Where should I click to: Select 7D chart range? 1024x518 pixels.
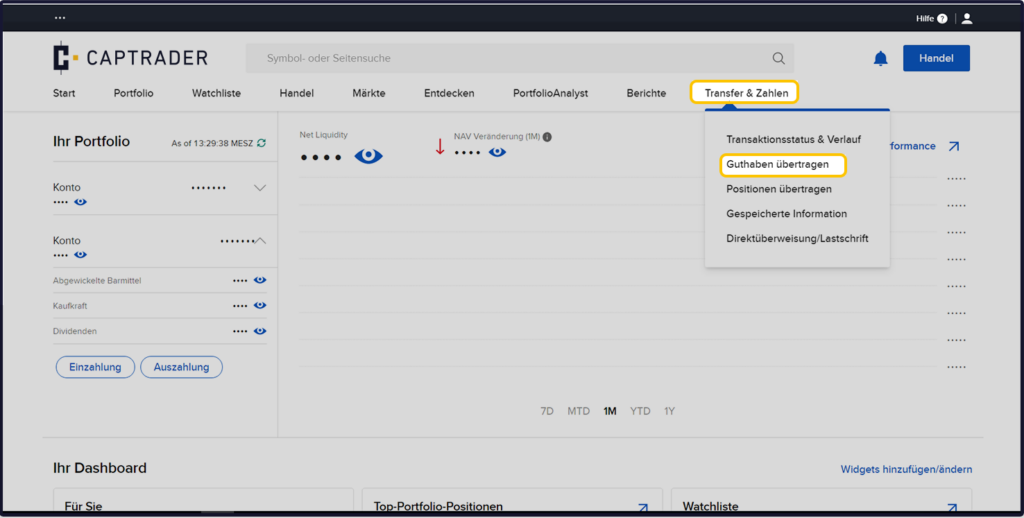547,412
